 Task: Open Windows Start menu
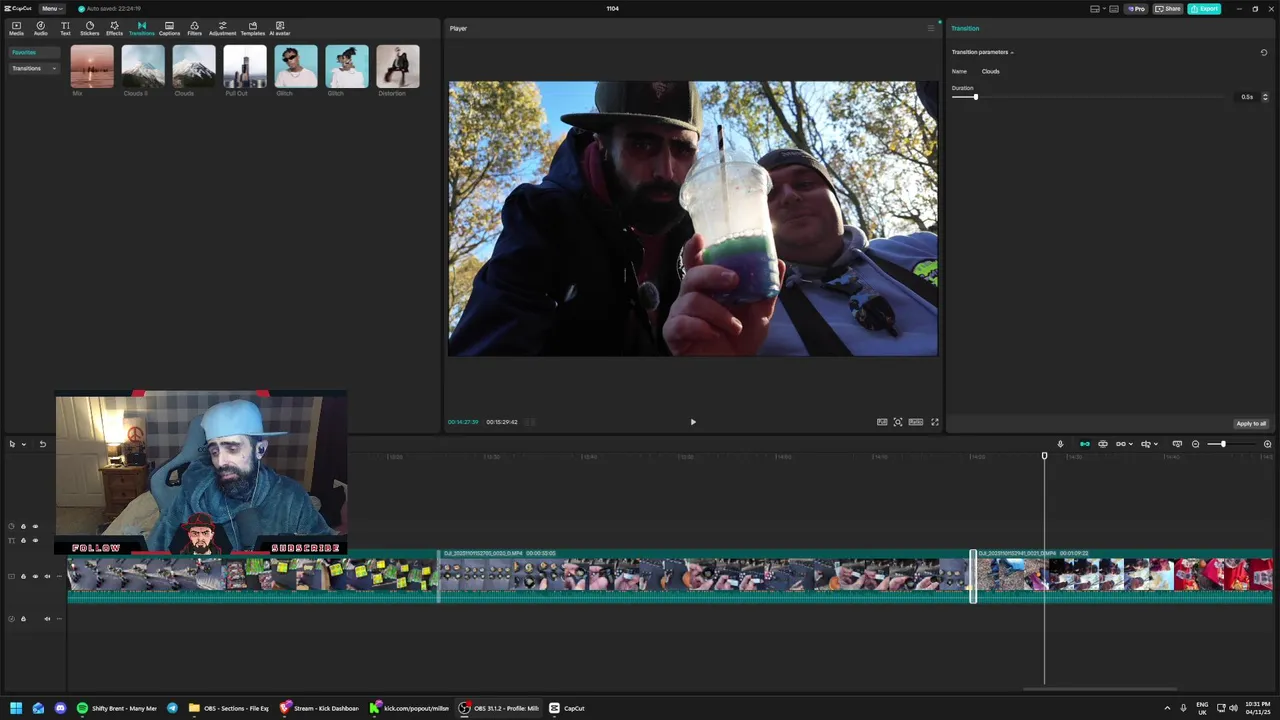(x=16, y=708)
